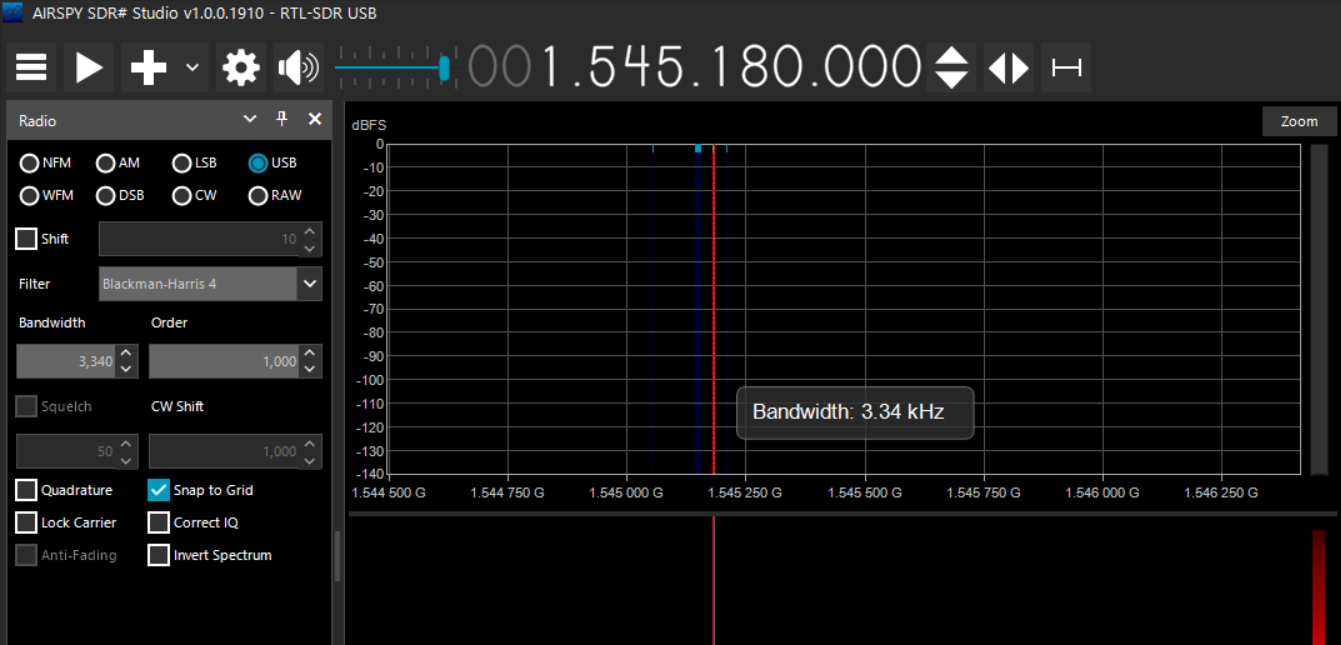The image size is (1341, 645).
Task: Enable Correct IQ checkbox
Action: point(158,523)
